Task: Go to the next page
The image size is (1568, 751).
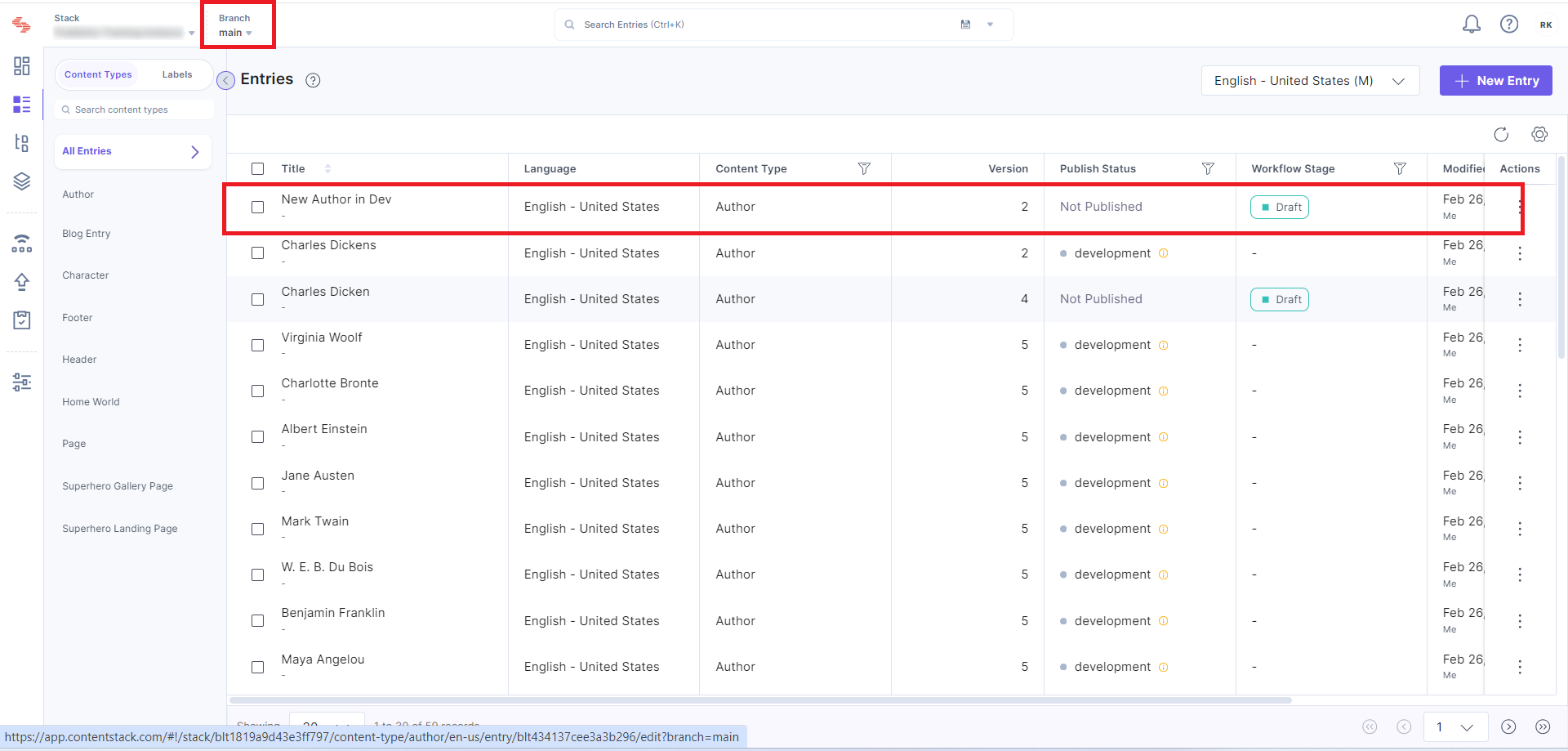Action: coord(1508,727)
